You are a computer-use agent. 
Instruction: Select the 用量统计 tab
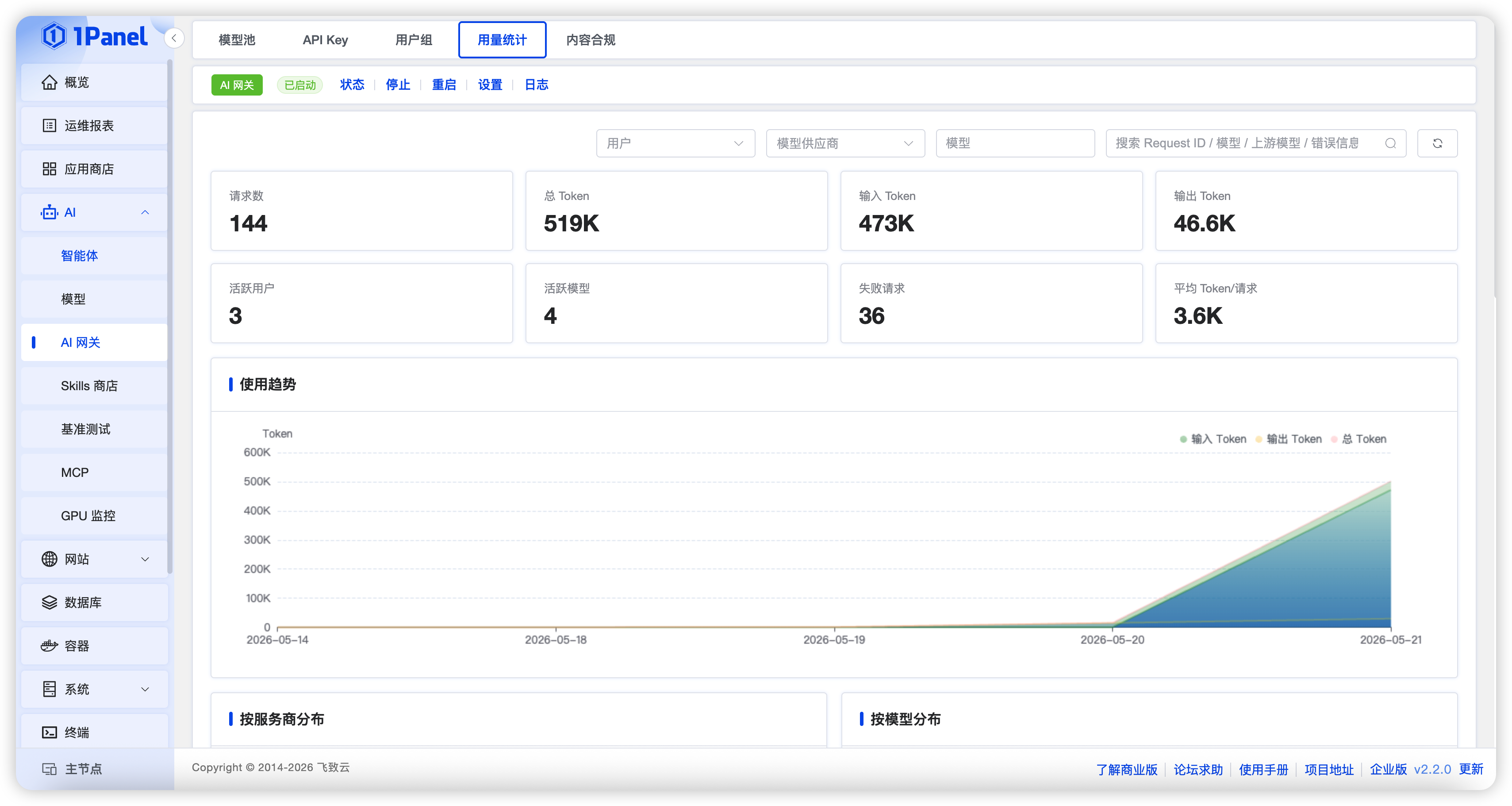click(x=503, y=40)
